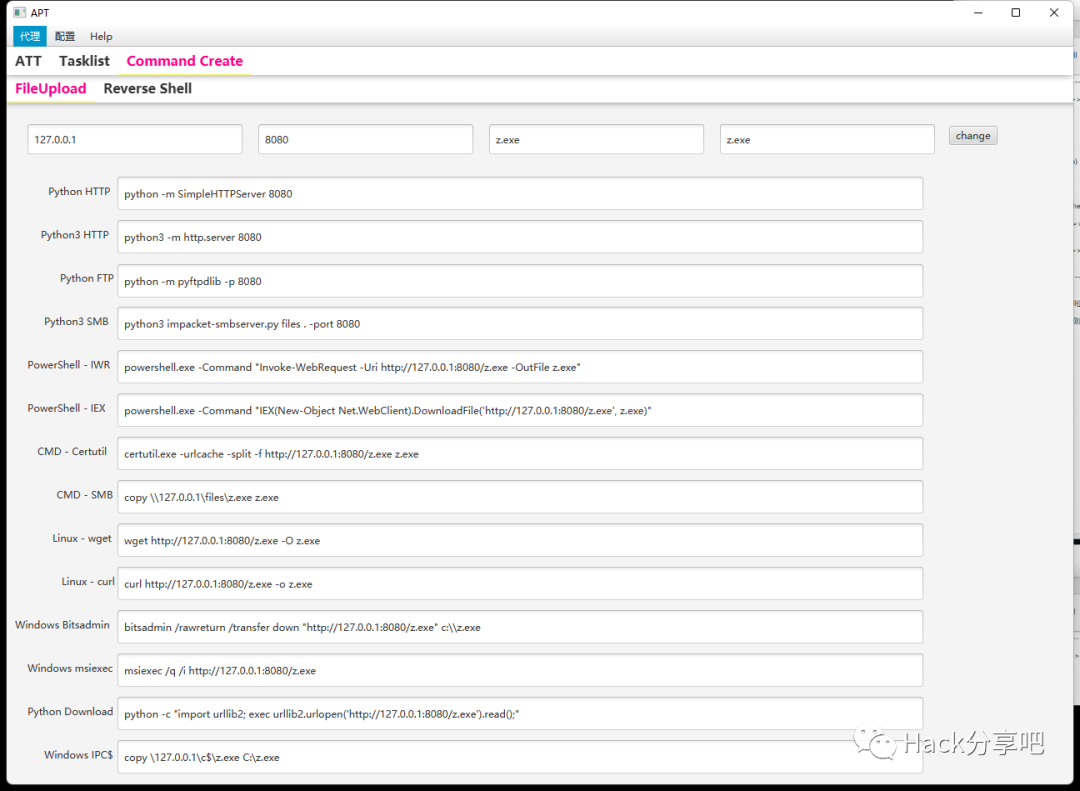Click the Linux - wget command field
Viewport: 1080px width, 791px height.
[520, 541]
